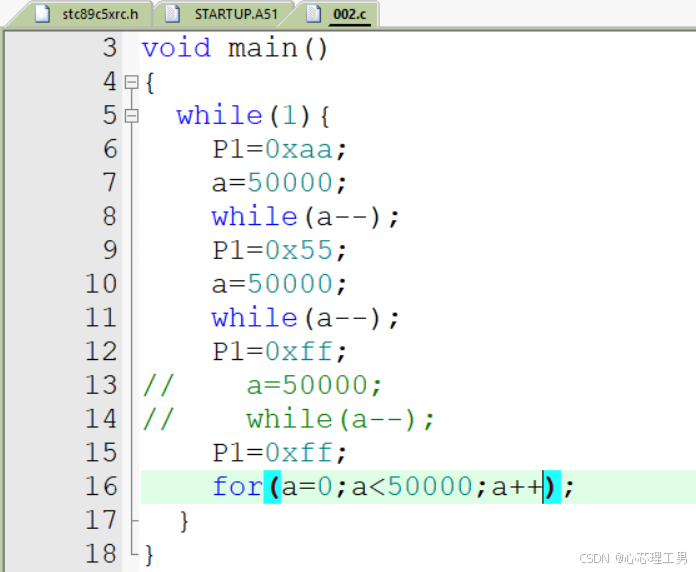Click commented 'a=50000;' on line 13

click(x=314, y=385)
